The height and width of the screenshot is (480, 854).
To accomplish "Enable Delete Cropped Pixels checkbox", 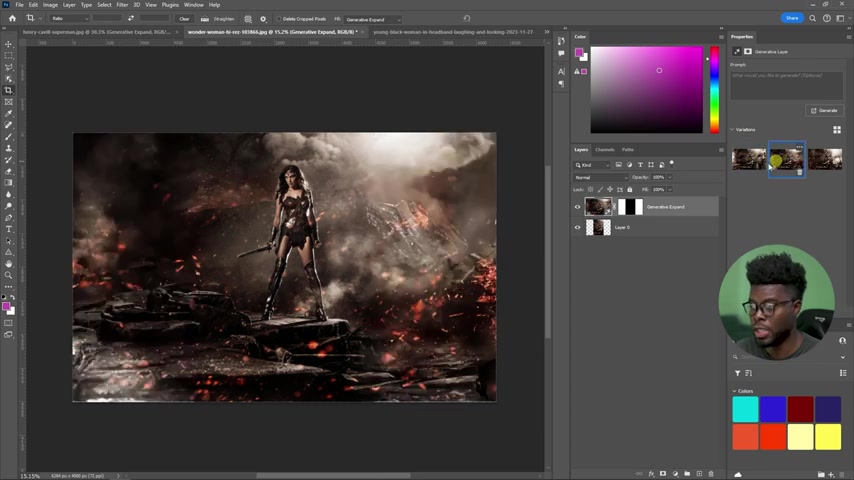I will pyautogui.click(x=279, y=19).
